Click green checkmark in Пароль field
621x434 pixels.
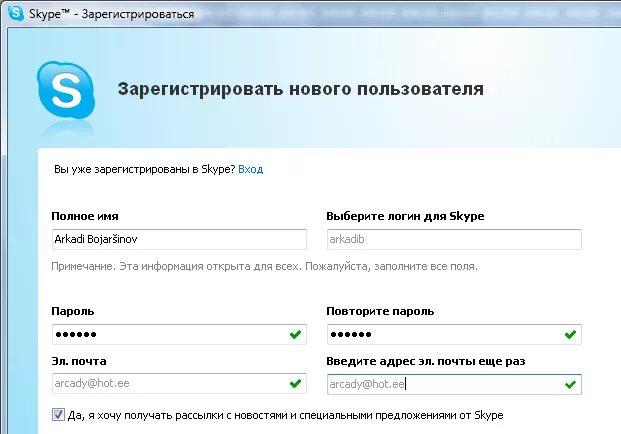295,335
